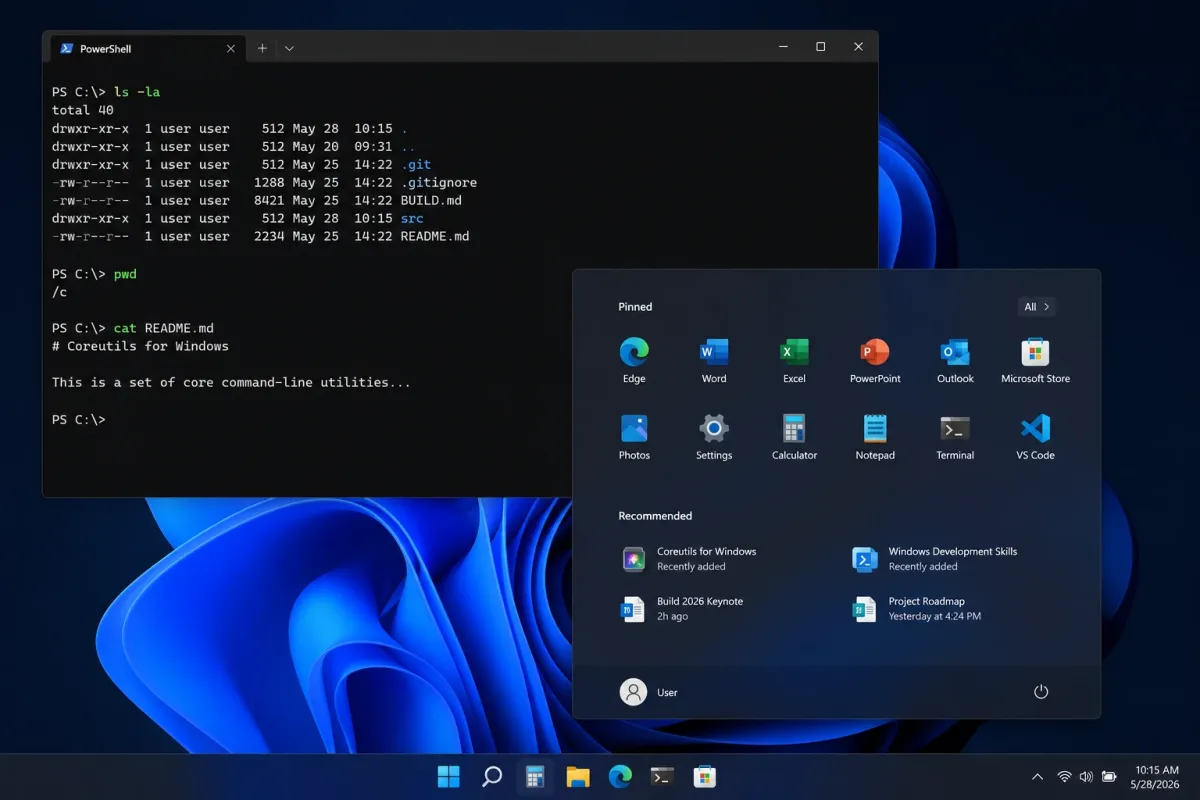This screenshot has width=1200, height=800.
Task: Open the Photos app
Action: point(634,437)
